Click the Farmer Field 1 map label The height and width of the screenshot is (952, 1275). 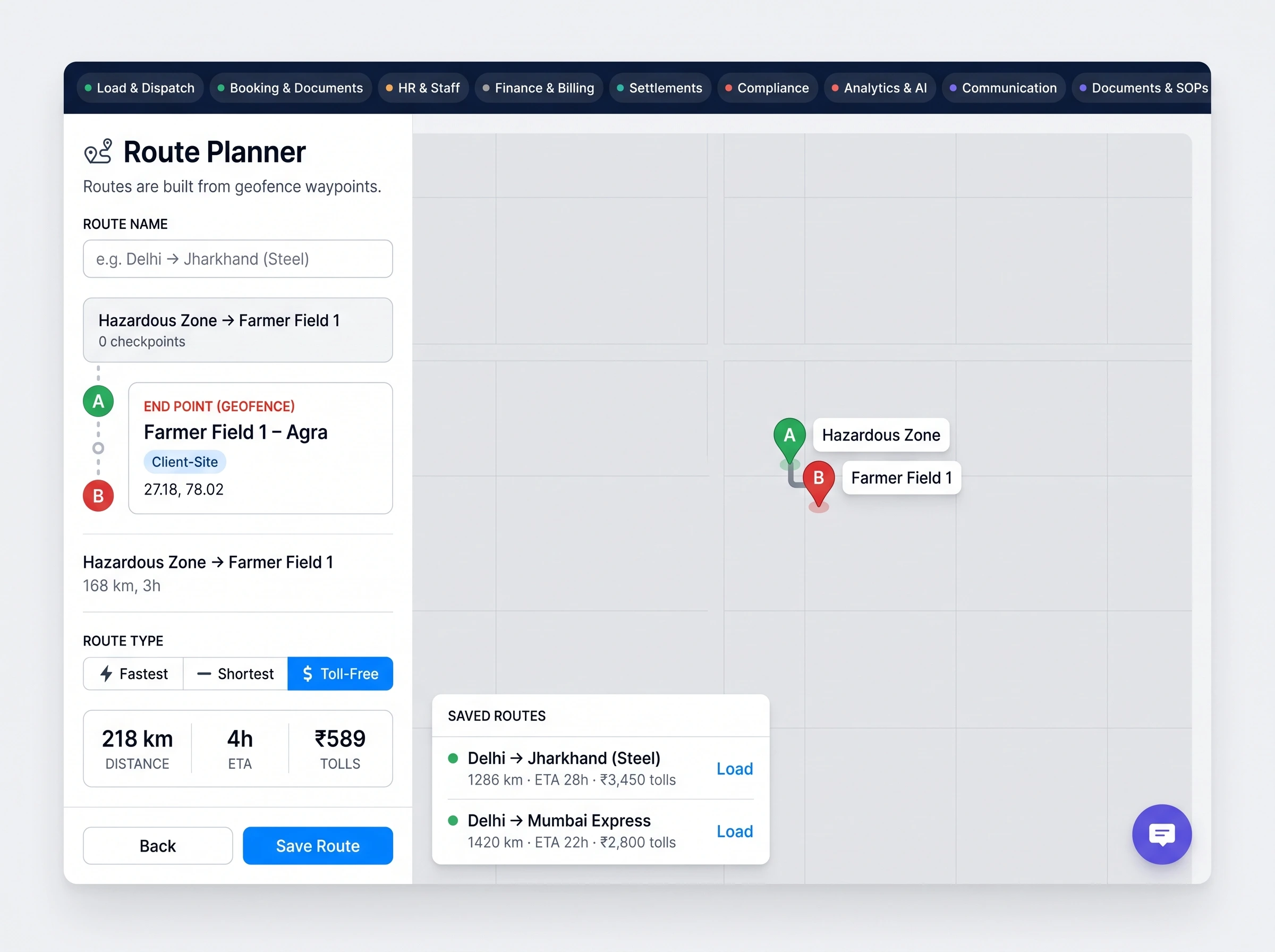point(901,477)
